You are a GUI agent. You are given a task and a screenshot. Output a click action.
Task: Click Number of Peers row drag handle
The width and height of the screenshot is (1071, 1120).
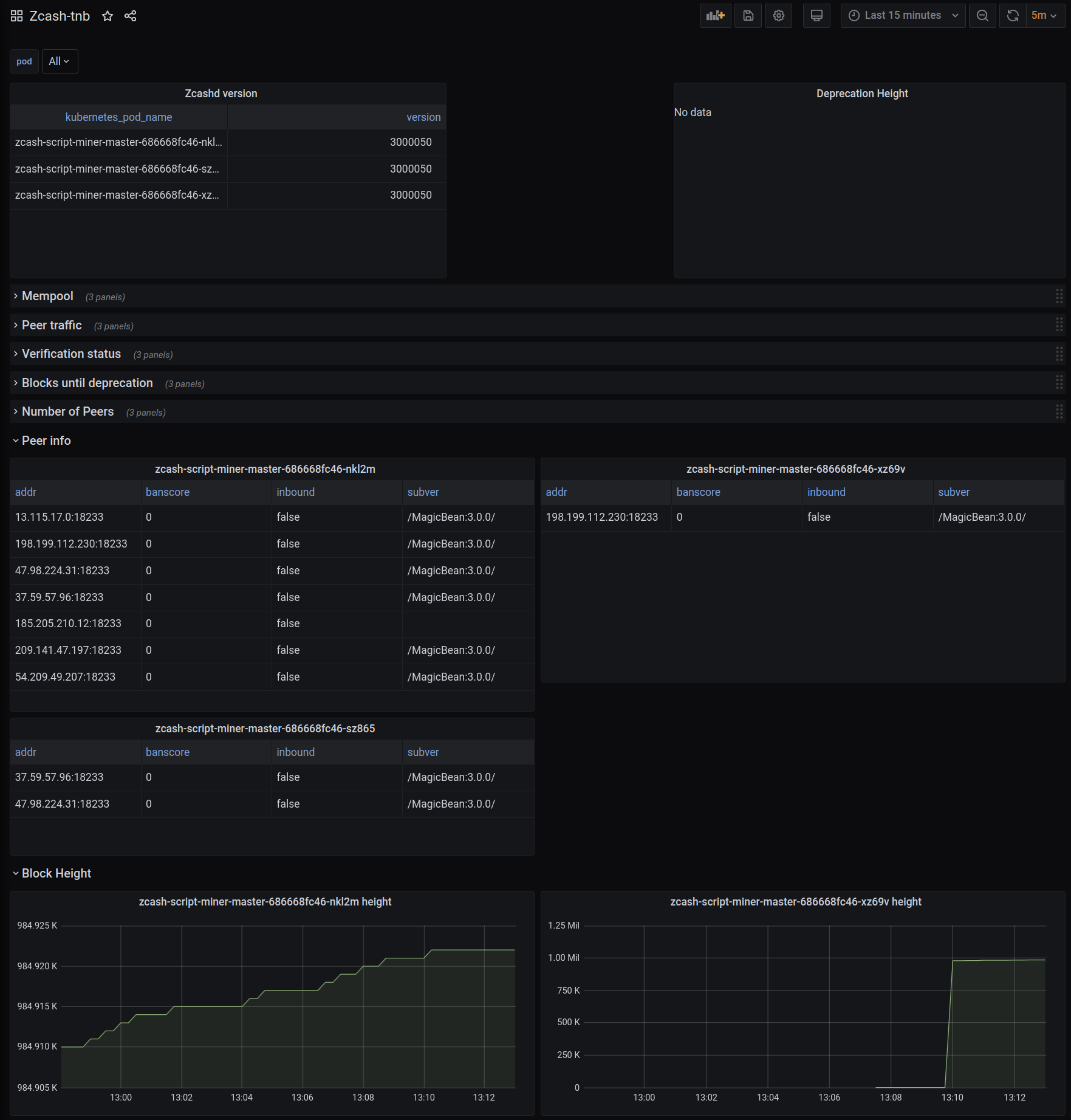[x=1059, y=411]
